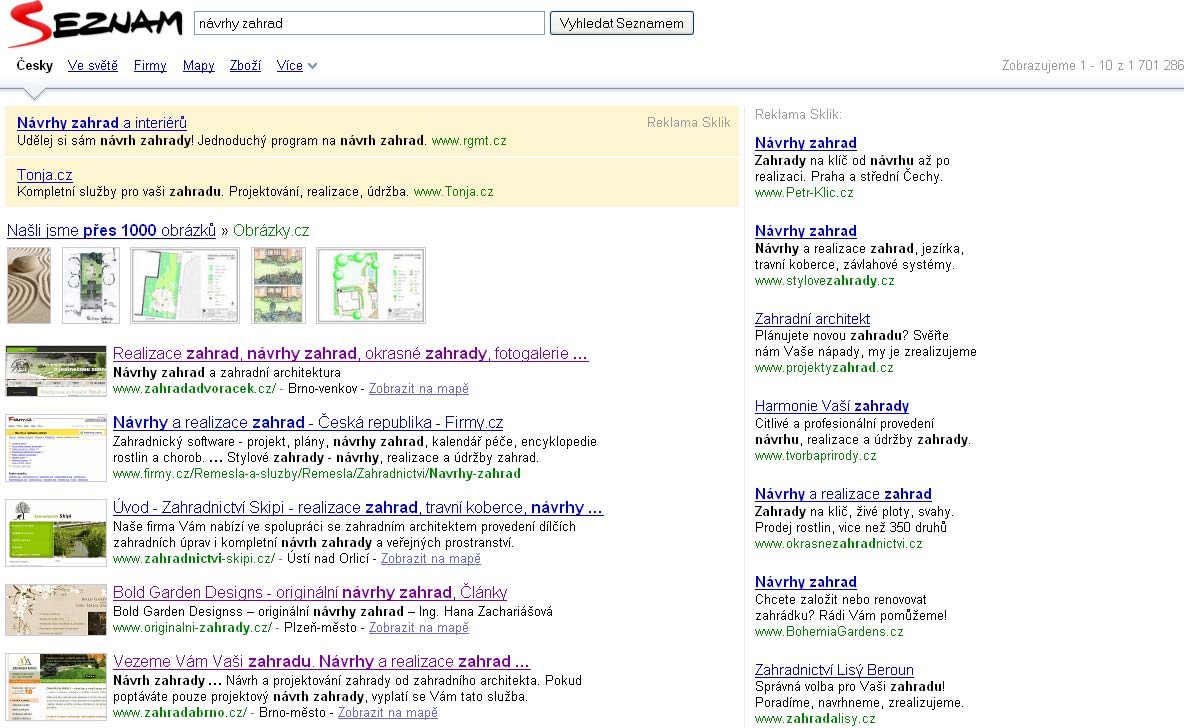Click the Firmy.cz site preview thumbnail
1184x728 pixels.
56,448
